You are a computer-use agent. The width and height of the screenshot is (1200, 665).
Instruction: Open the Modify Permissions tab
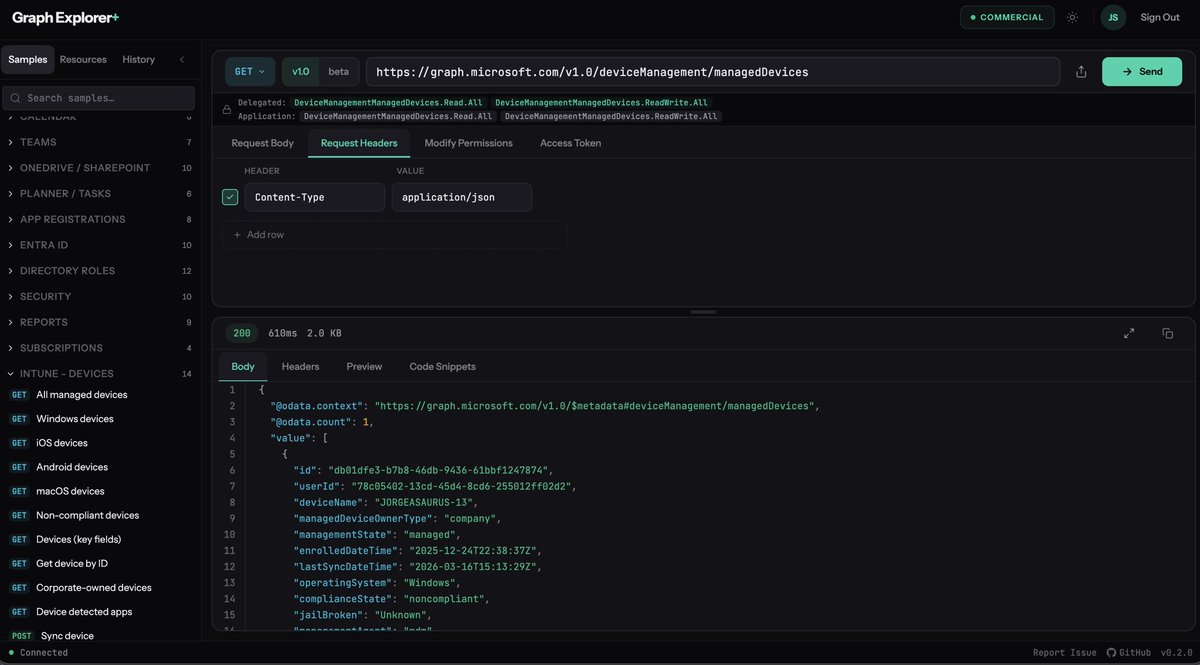coord(469,143)
